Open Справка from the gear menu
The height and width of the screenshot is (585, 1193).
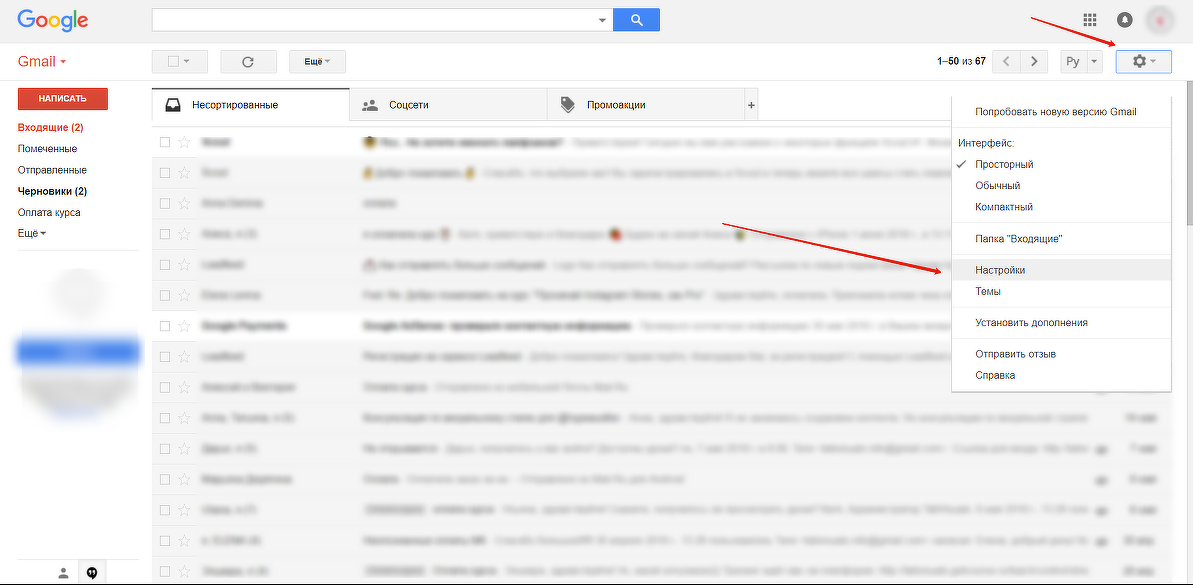click(x=1061, y=375)
